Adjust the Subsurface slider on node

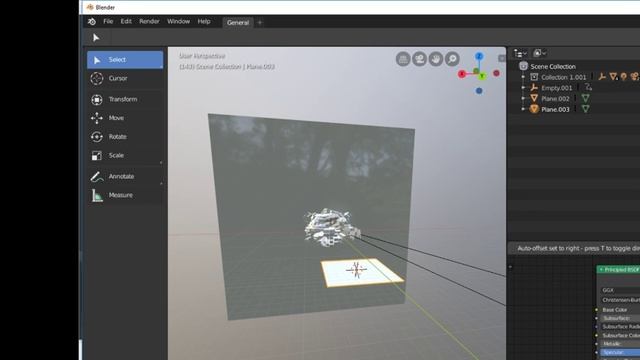pyautogui.click(x=620, y=318)
